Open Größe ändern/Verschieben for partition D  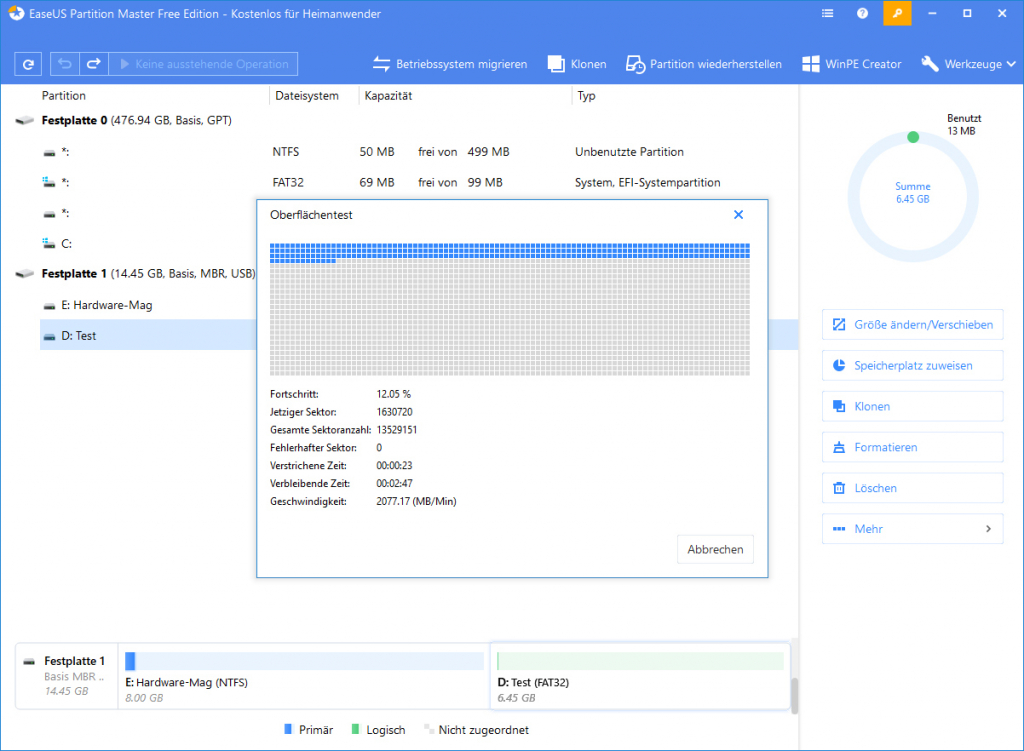tap(911, 324)
